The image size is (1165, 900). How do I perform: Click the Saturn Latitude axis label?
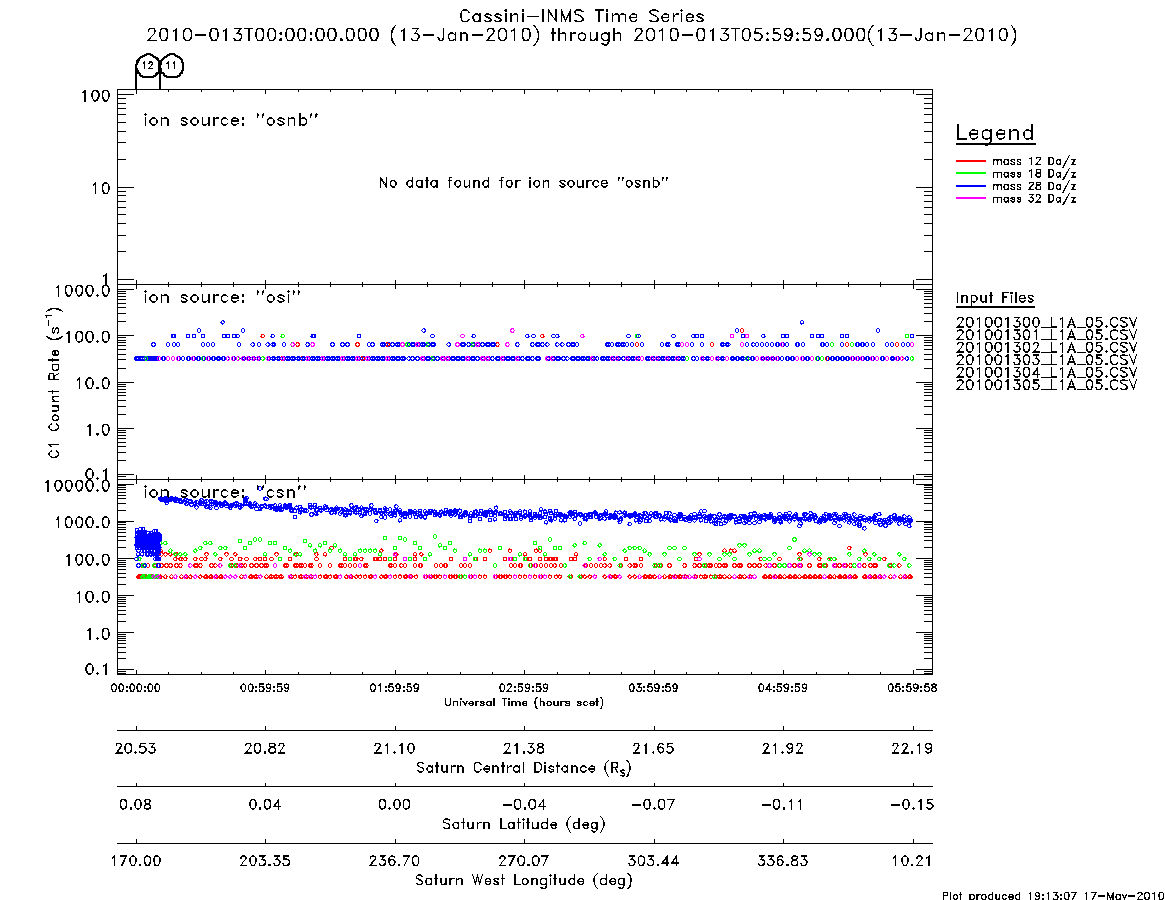point(524,824)
